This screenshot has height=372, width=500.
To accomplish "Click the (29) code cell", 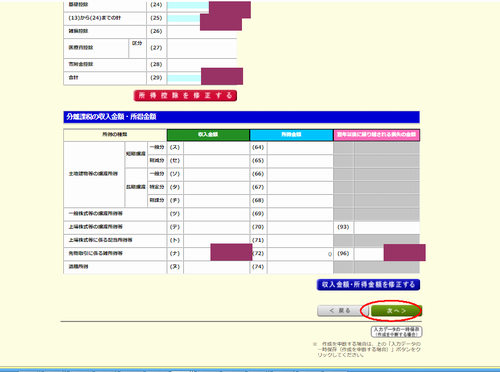I will coord(156,78).
